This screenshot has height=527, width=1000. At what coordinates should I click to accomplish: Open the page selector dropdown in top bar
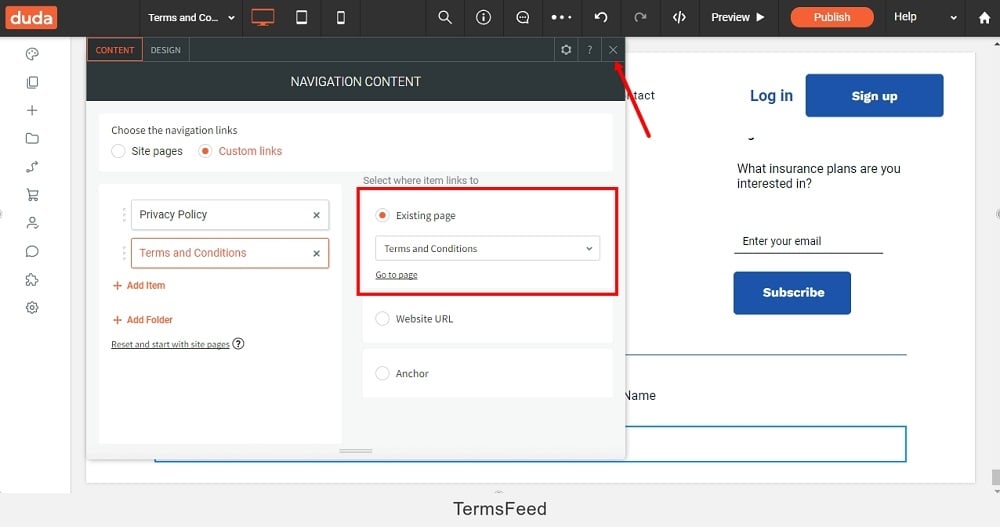[191, 18]
